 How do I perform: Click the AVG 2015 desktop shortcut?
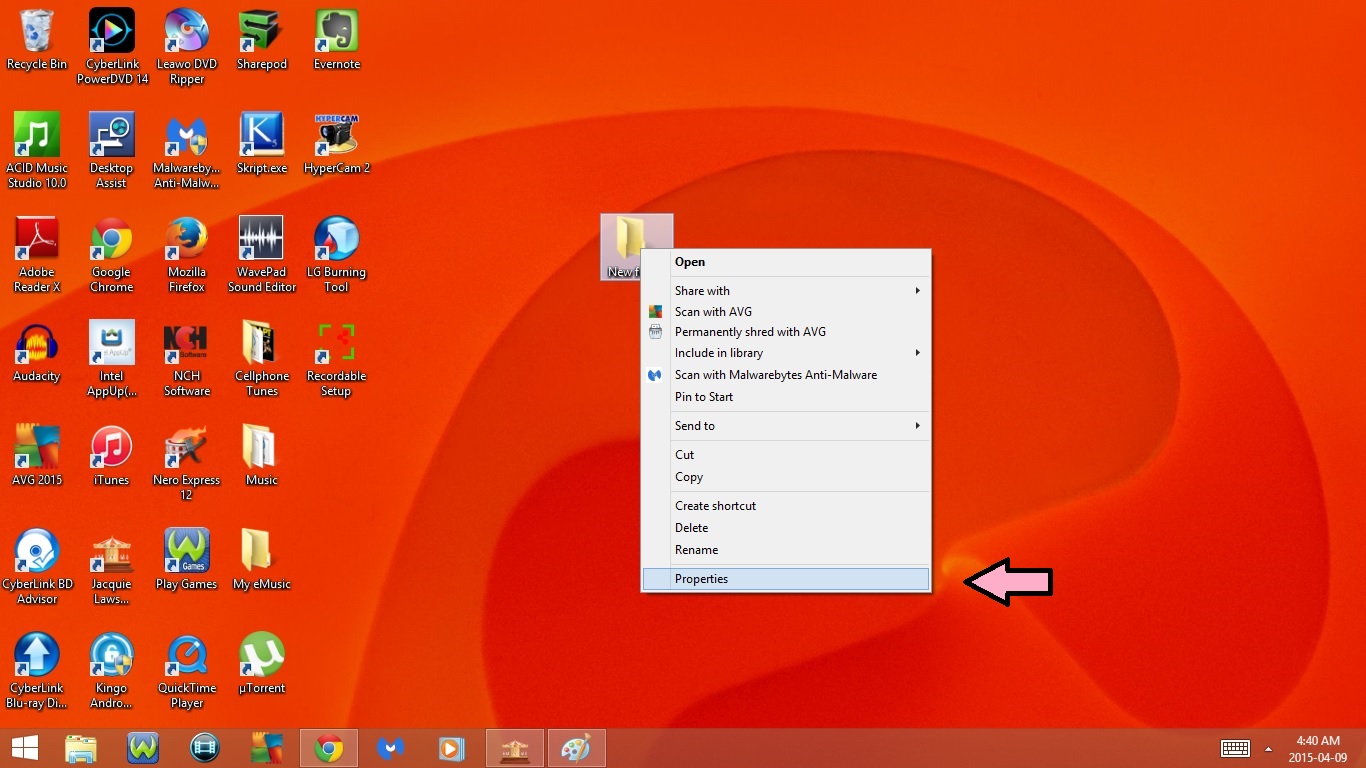[37, 457]
